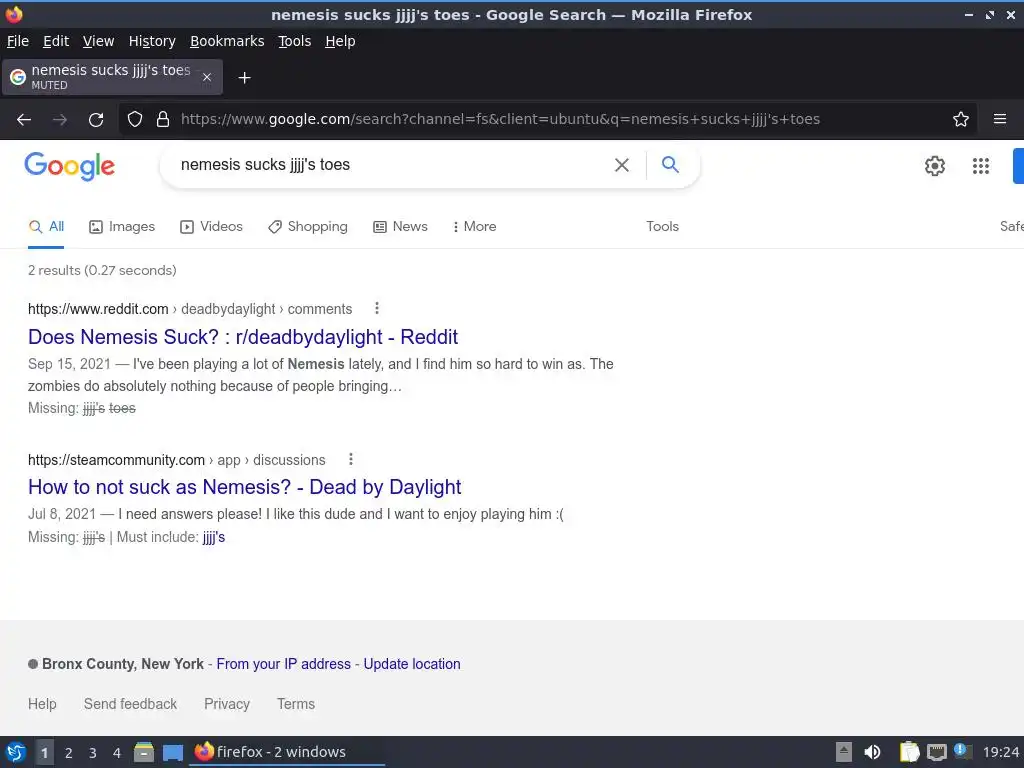Image resolution: width=1024 pixels, height=768 pixels.
Task: Go to the Google logo homepage
Action: 69,166
